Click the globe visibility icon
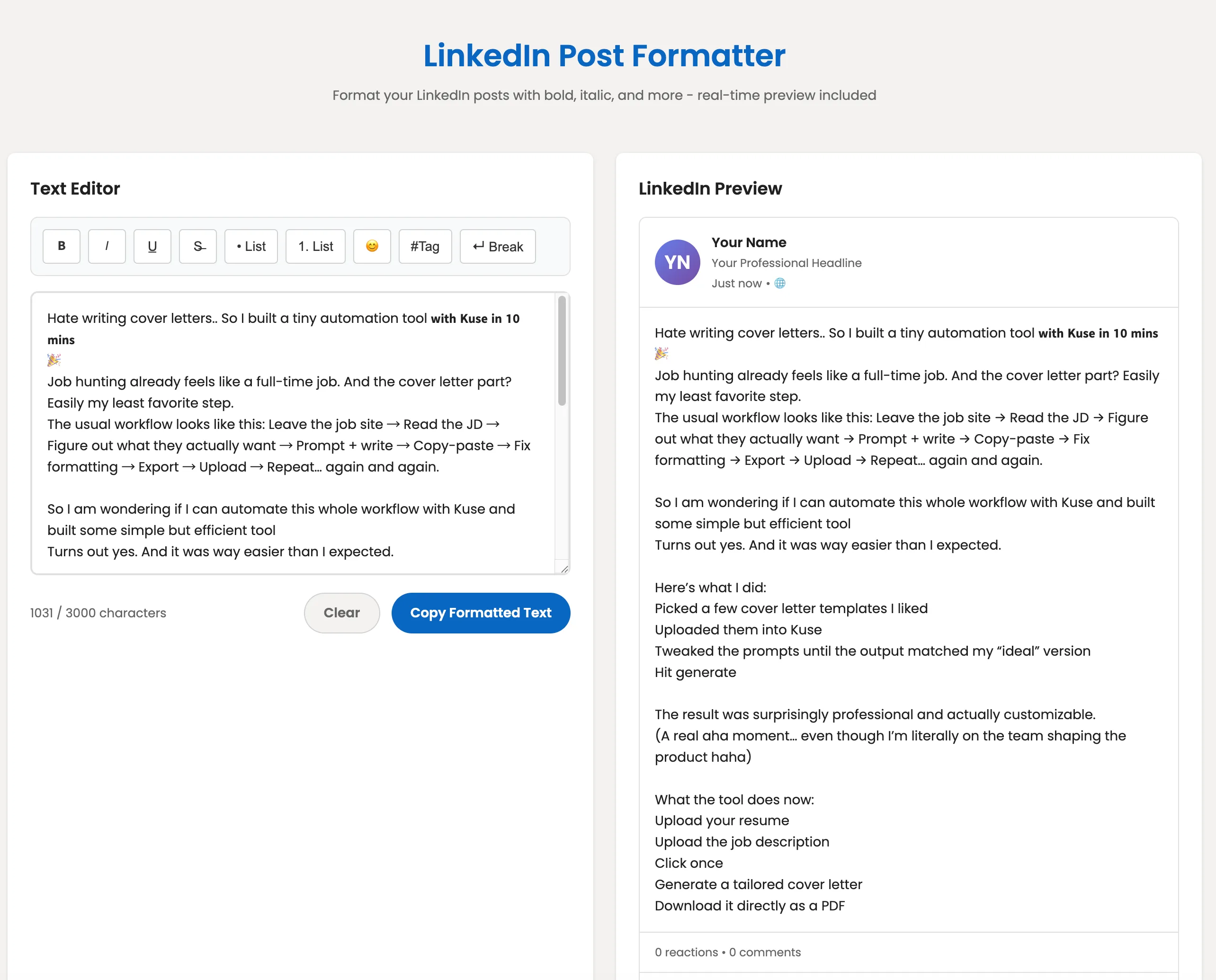The height and width of the screenshot is (980, 1216). [x=779, y=283]
